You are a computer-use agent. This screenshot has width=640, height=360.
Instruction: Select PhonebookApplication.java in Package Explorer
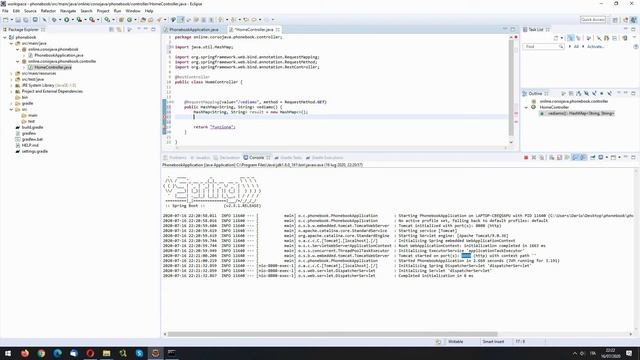coord(59,55)
